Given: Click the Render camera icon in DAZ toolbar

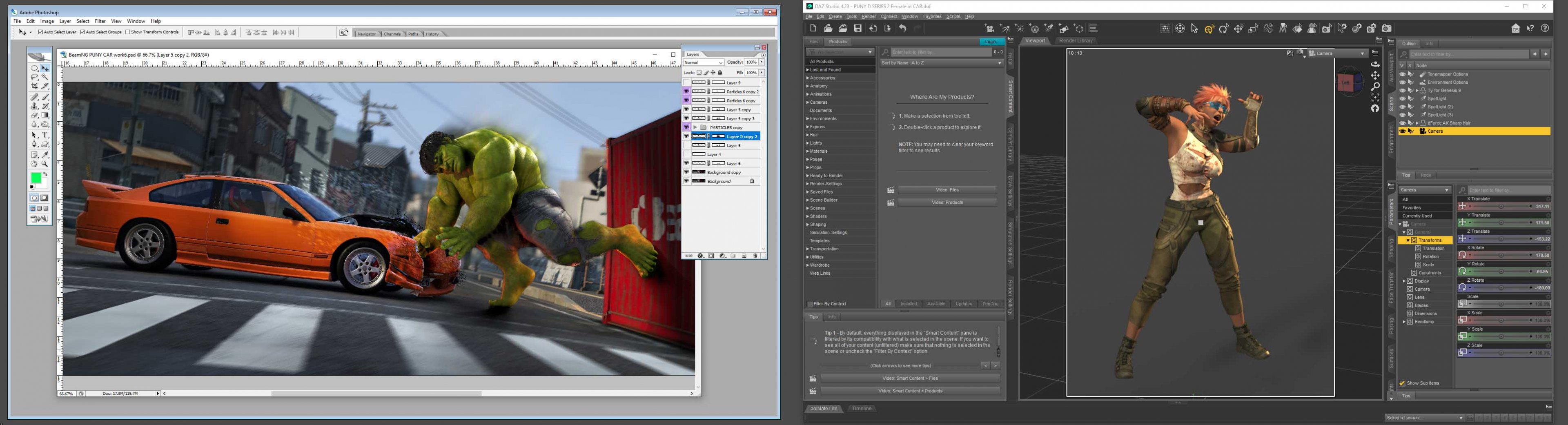Looking at the screenshot, I should [x=1387, y=29].
